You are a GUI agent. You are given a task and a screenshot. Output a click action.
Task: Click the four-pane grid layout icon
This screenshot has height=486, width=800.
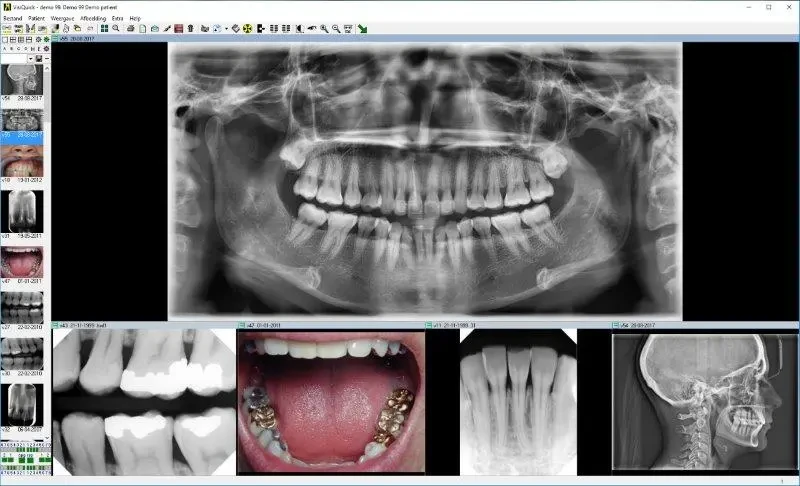click(104, 28)
